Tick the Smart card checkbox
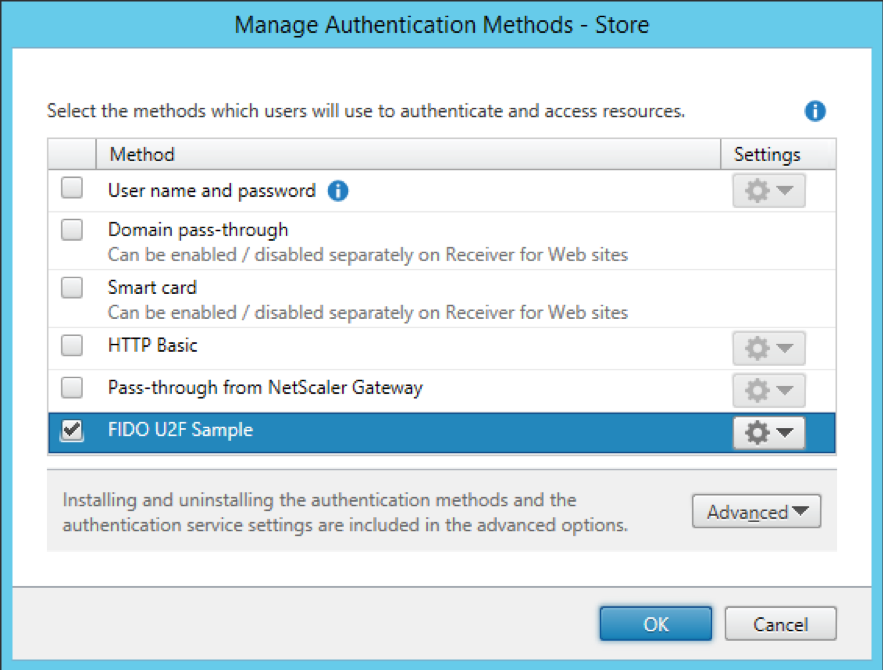This screenshot has height=670, width=883. (72, 288)
